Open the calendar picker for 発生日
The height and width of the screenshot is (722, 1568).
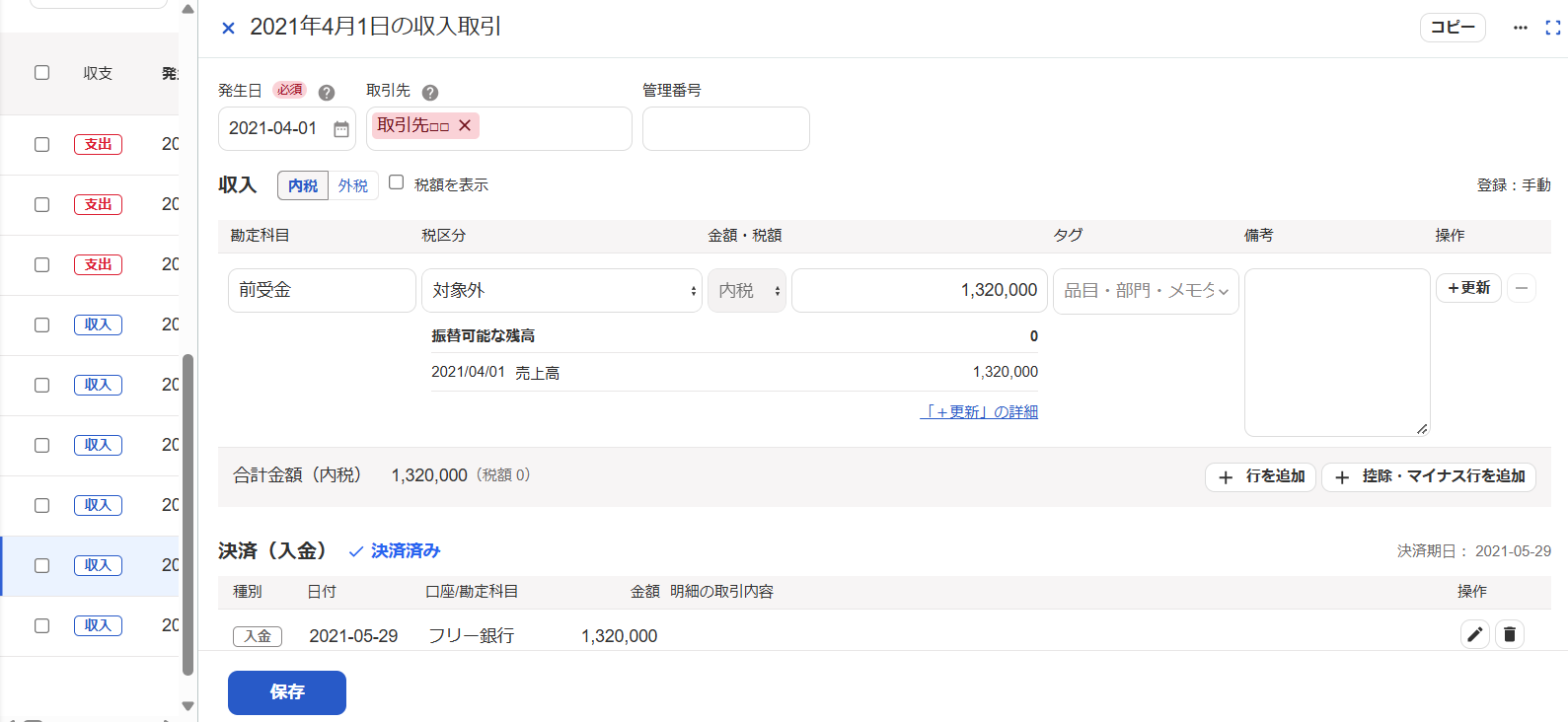tap(341, 129)
